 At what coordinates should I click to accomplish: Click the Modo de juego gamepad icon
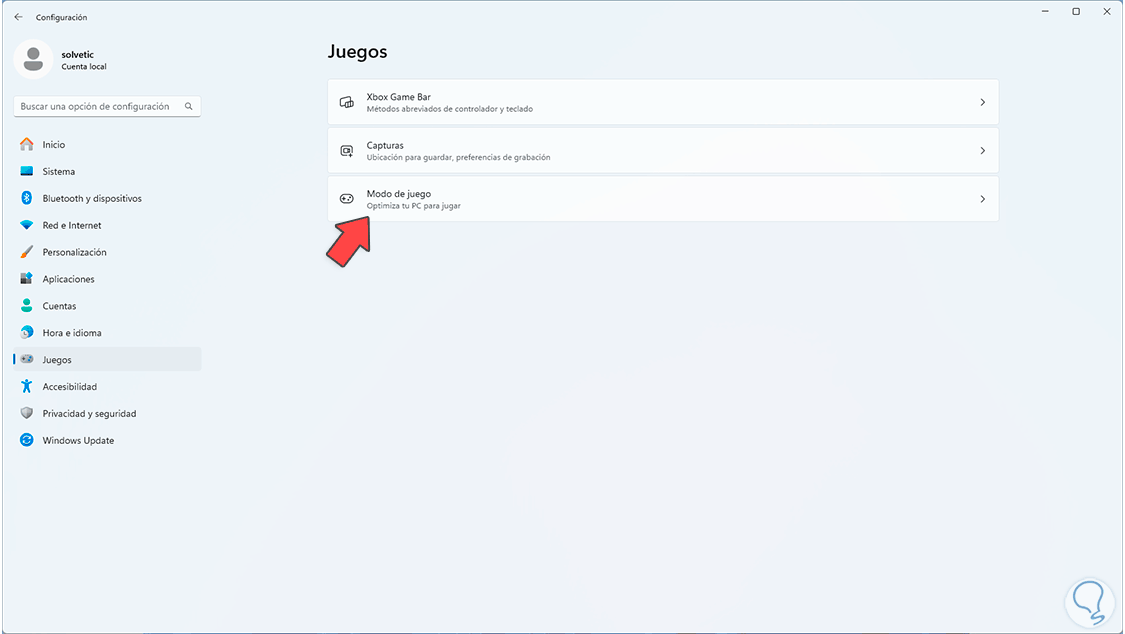pyautogui.click(x=347, y=199)
